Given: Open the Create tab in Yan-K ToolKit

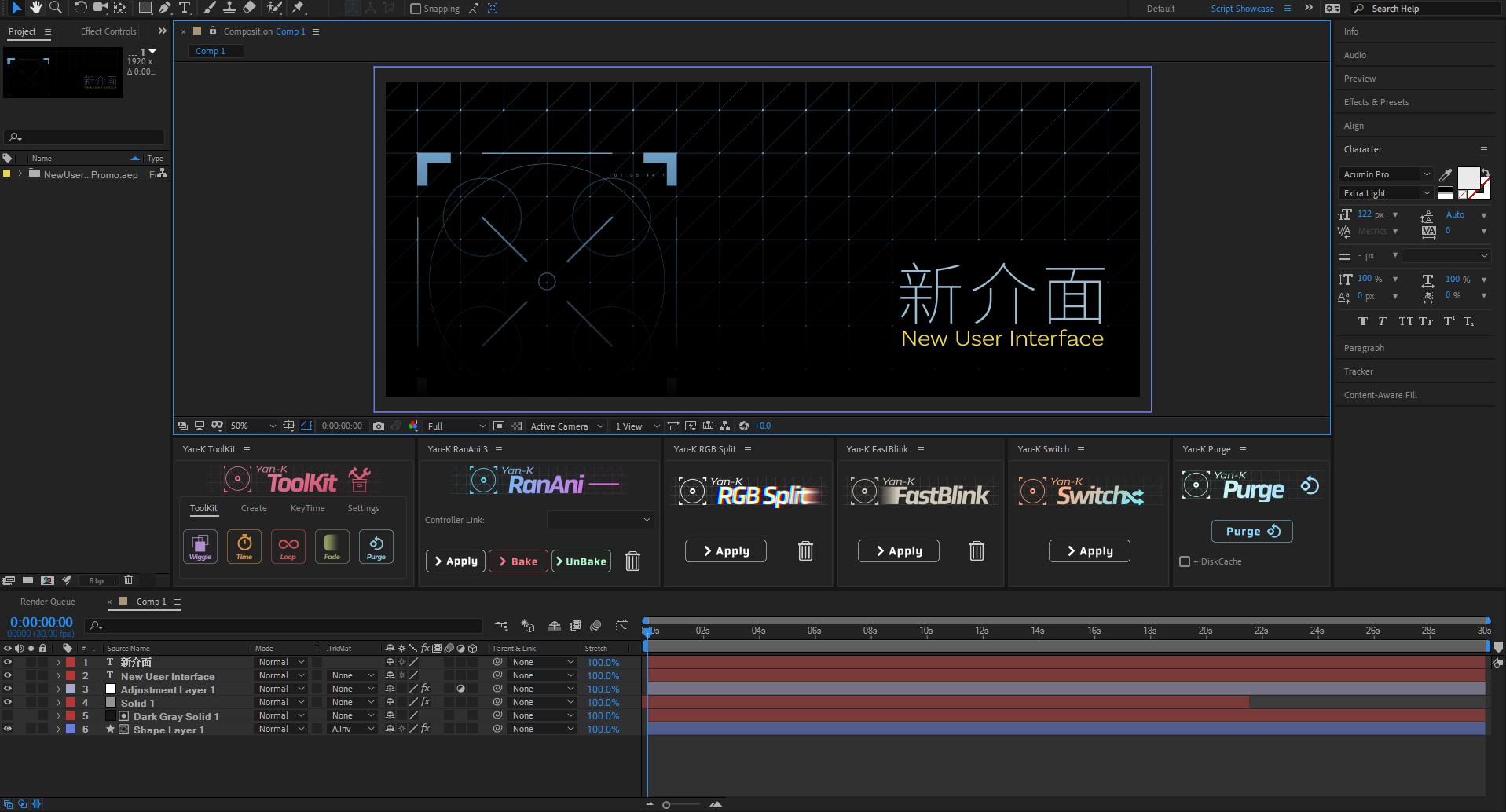Looking at the screenshot, I should coord(254,508).
